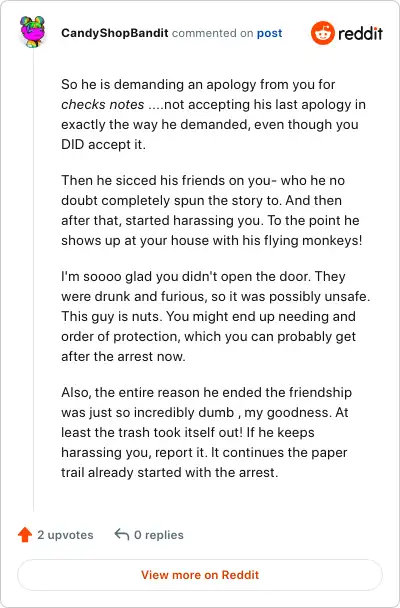Click the reddit wordmark text
Screen dimensions: 400x608
pos(360,34)
